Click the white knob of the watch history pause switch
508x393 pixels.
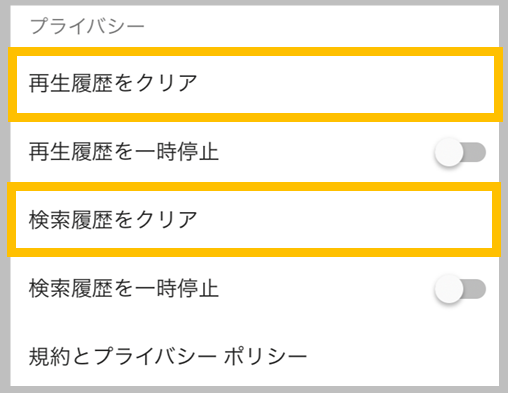(449, 152)
